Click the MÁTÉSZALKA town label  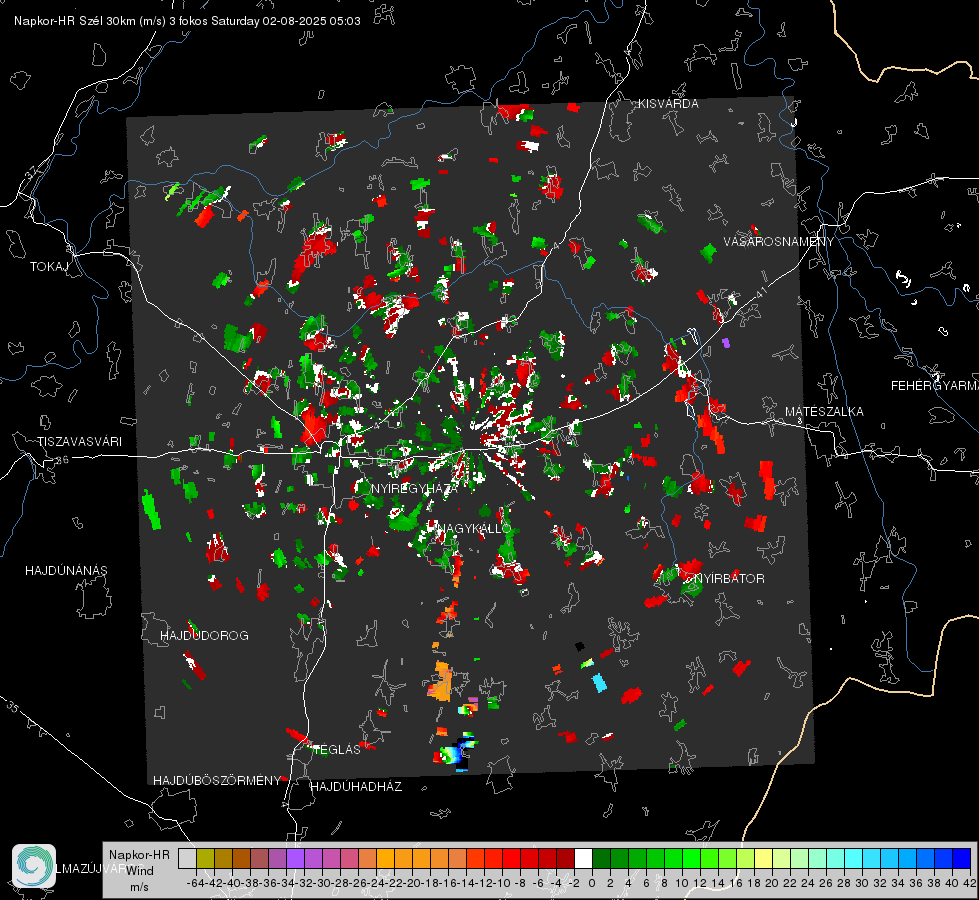[x=824, y=412]
